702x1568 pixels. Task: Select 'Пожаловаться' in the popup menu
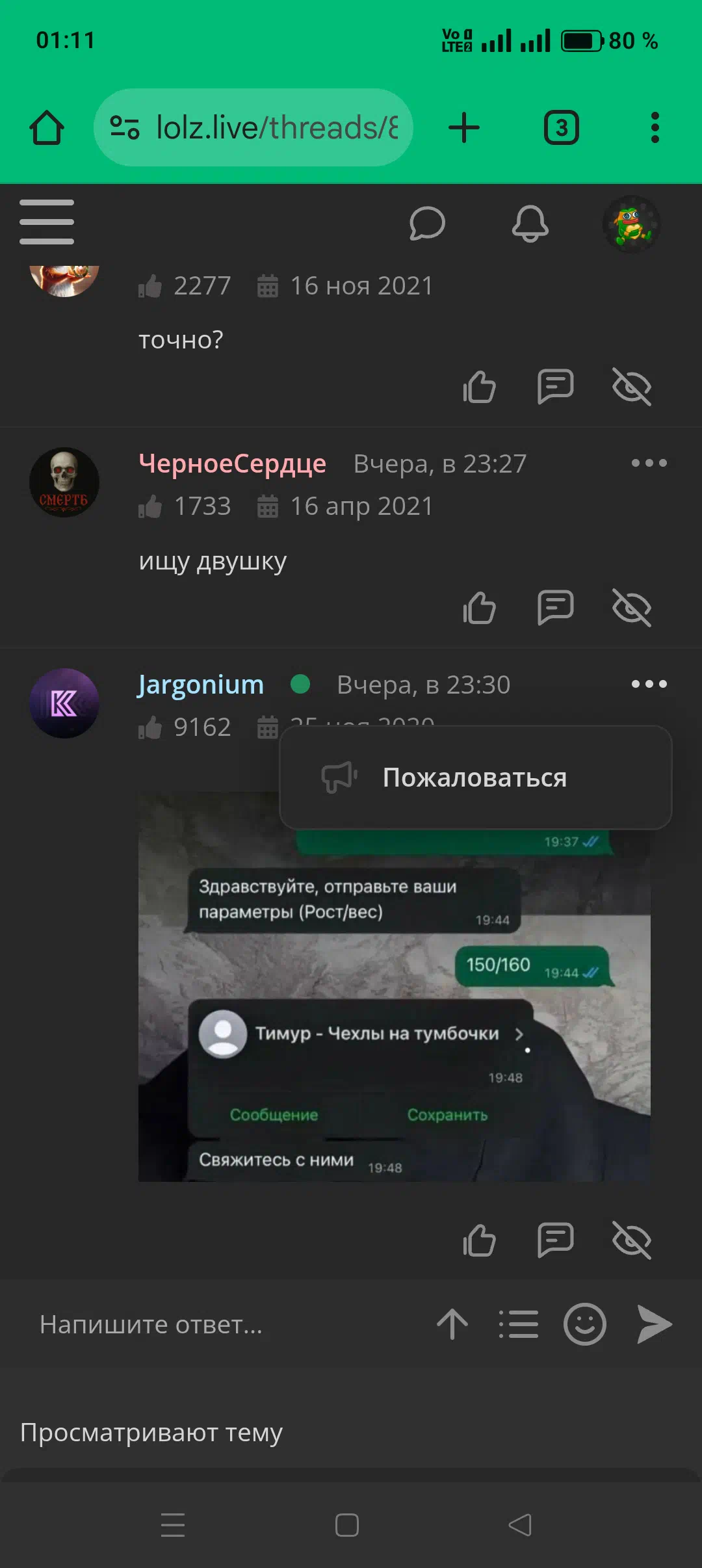pos(476,777)
